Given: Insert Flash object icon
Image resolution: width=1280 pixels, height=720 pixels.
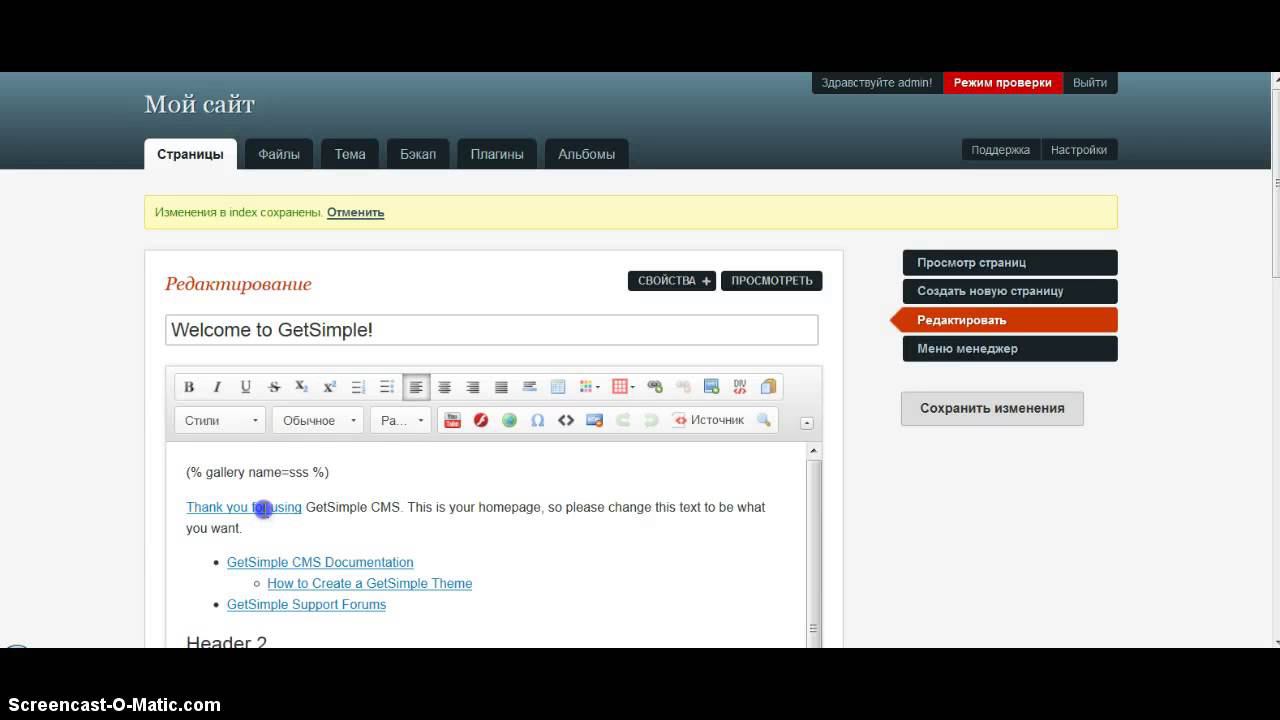Looking at the screenshot, I should tap(481, 421).
